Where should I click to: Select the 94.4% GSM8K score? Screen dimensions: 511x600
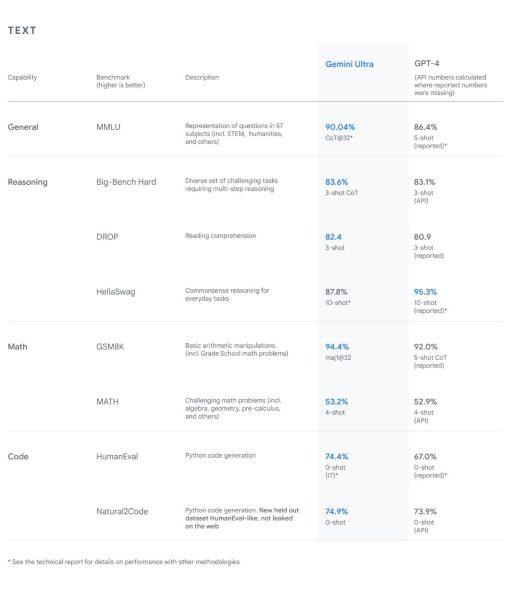pos(337,347)
